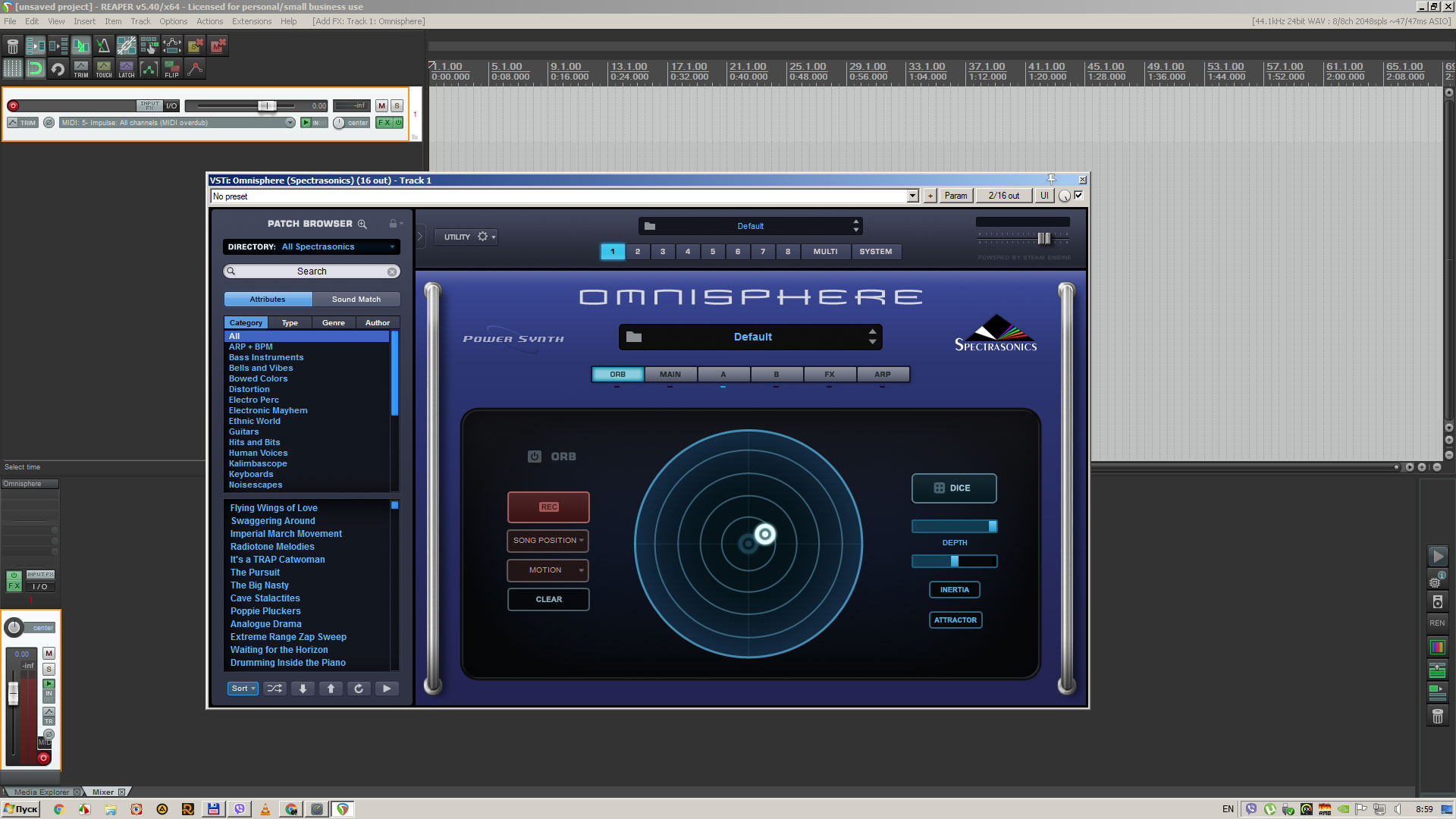Toggle the grid lines icon in toolbar
The image size is (1456, 819).
click(12, 69)
